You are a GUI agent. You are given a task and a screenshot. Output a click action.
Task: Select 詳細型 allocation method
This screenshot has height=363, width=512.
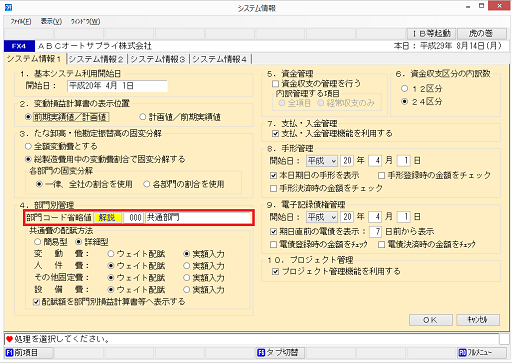tap(92, 242)
